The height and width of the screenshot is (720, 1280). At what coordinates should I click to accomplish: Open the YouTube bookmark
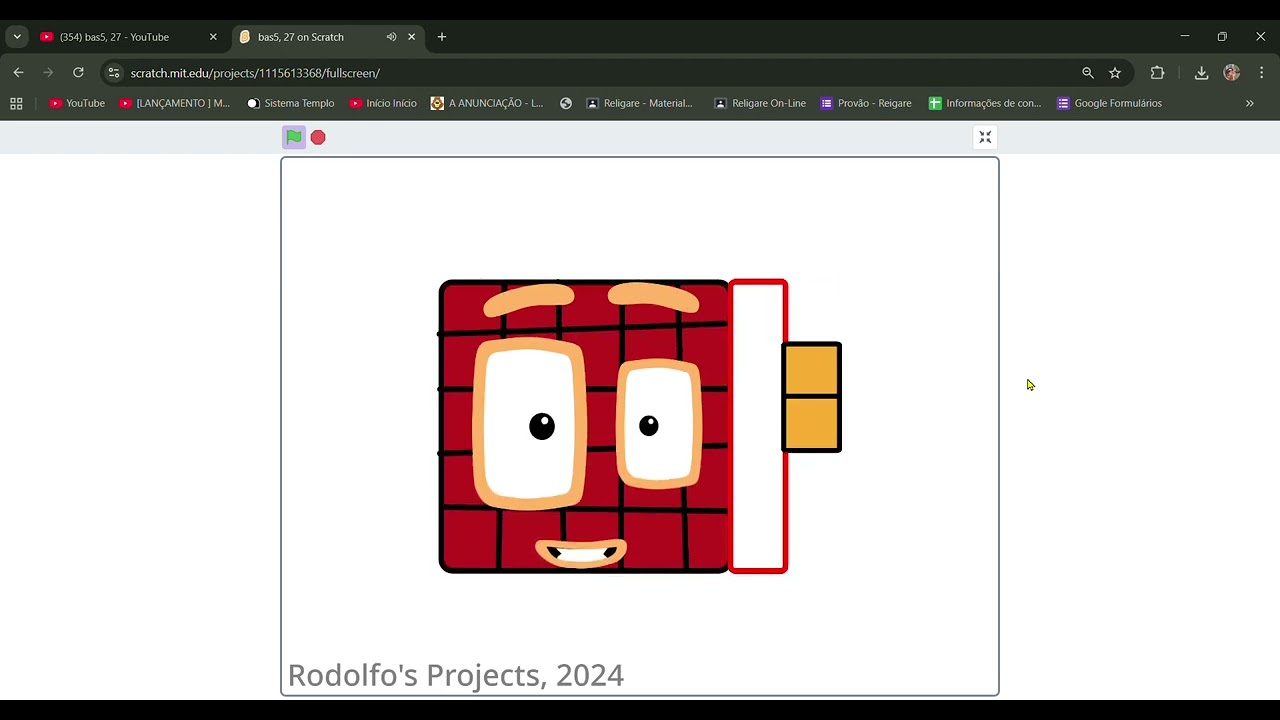pyautogui.click(x=77, y=103)
